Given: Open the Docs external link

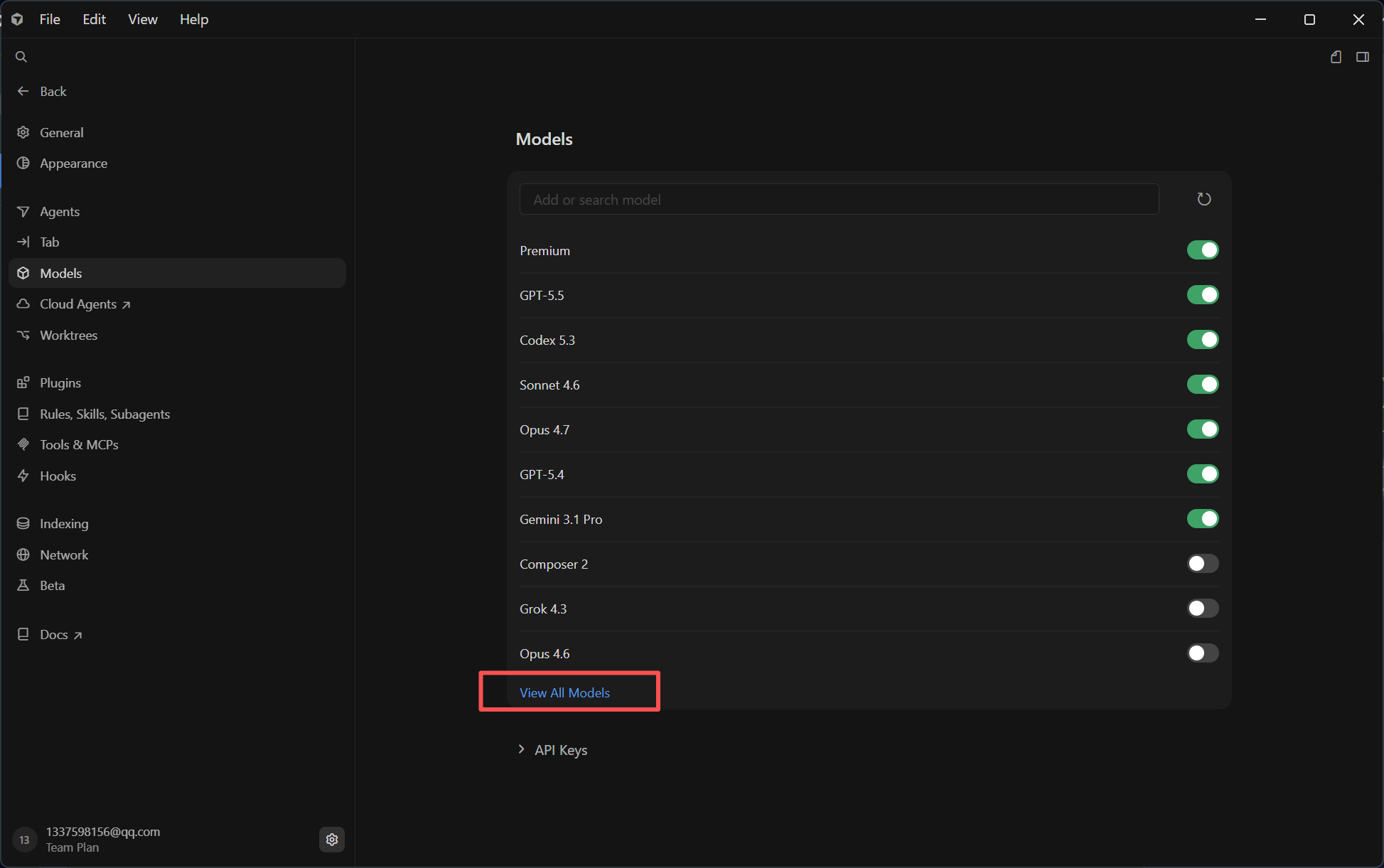Looking at the screenshot, I should coord(177,634).
